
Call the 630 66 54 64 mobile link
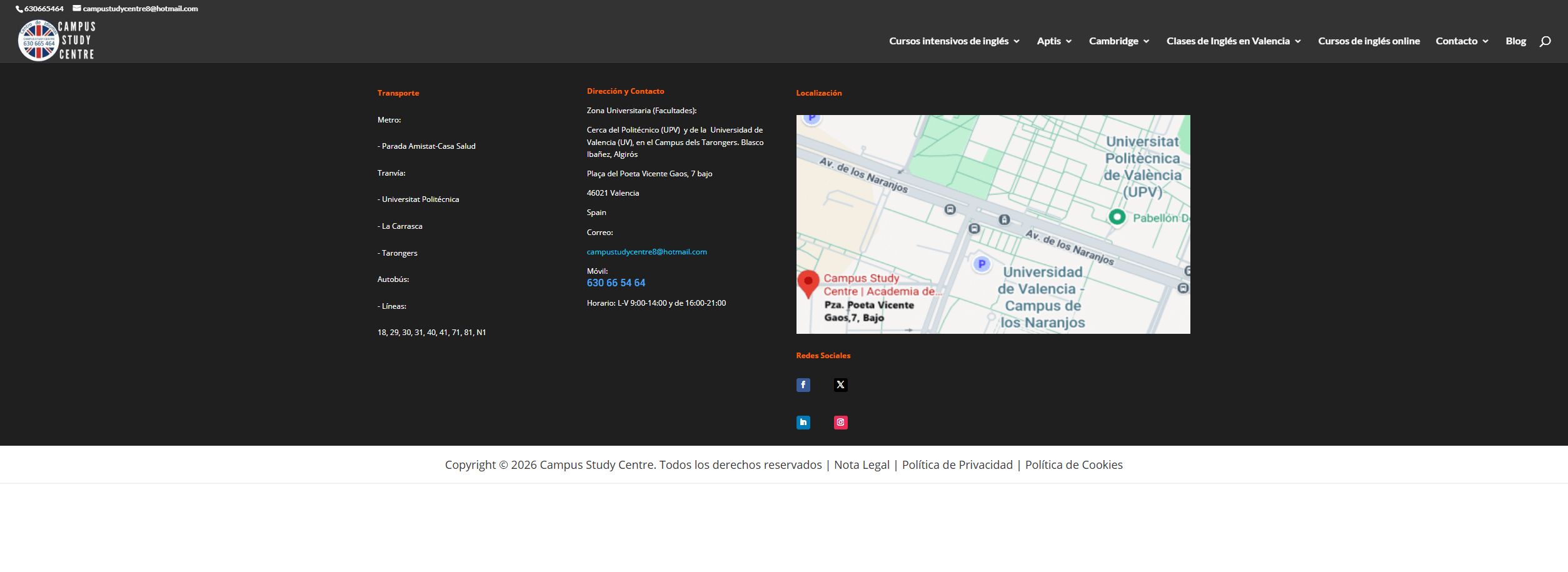616,283
